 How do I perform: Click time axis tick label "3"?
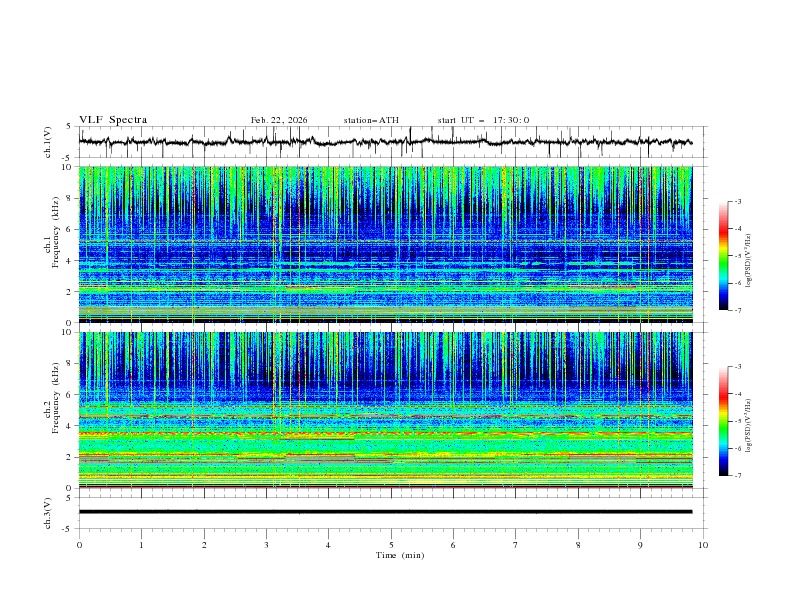266,545
